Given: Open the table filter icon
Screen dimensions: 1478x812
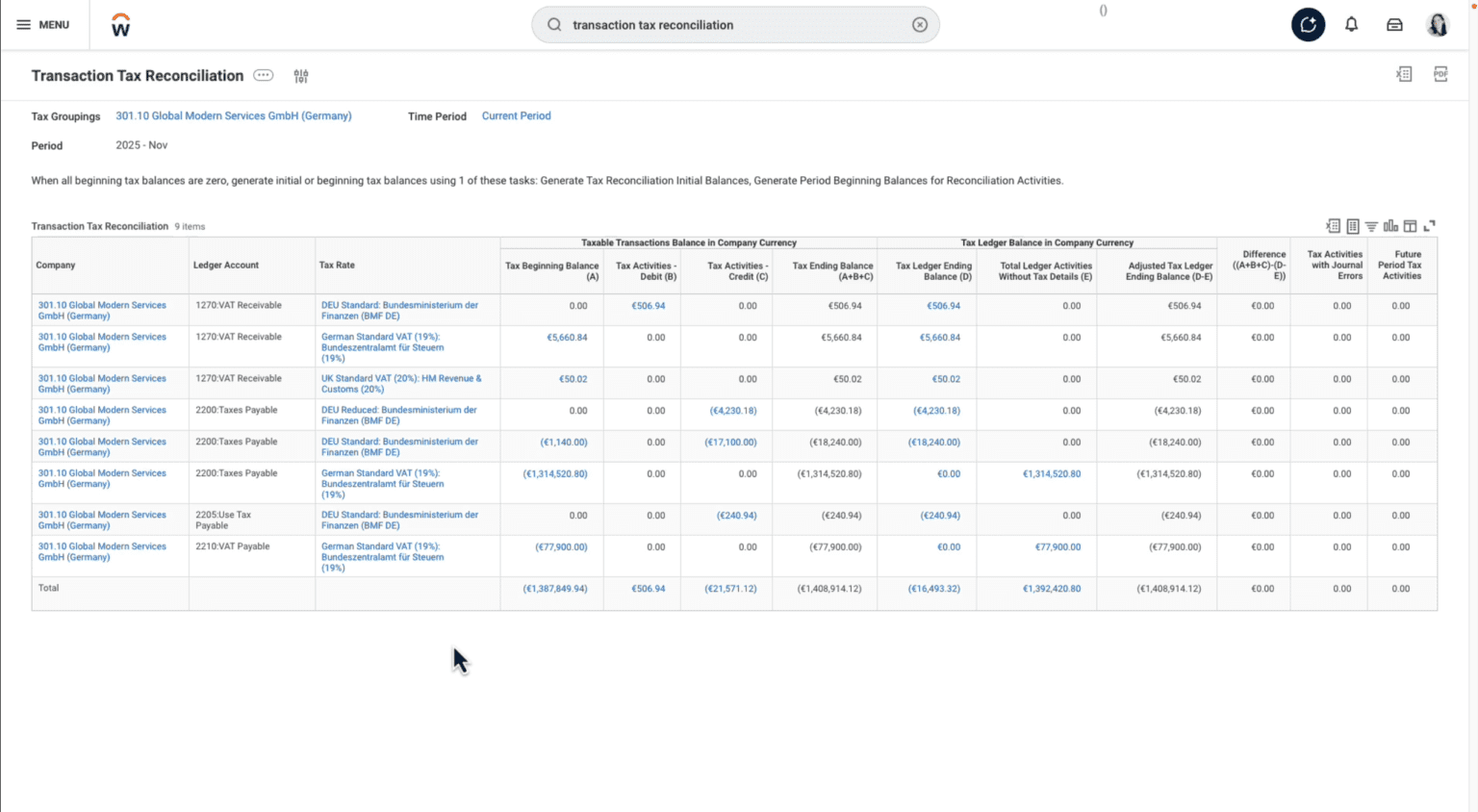Looking at the screenshot, I should tap(1371, 226).
